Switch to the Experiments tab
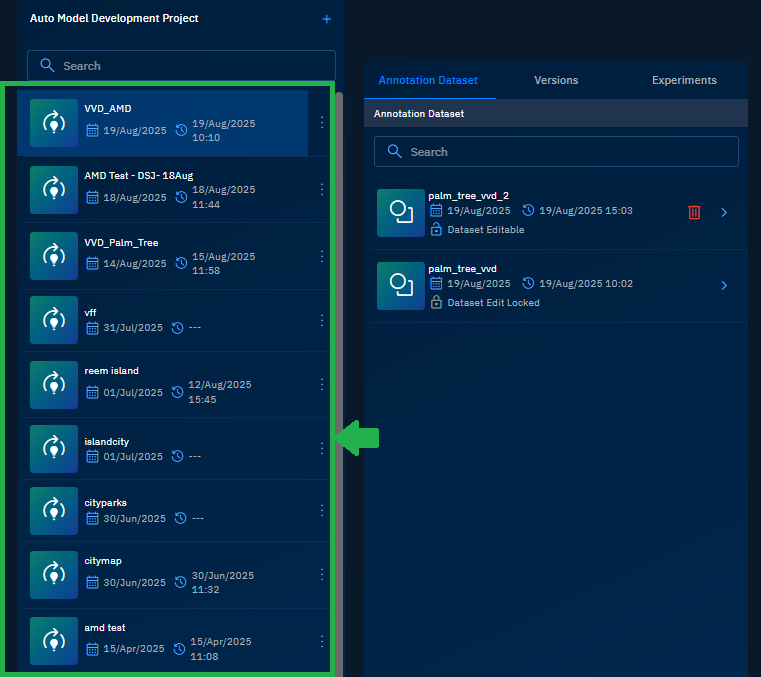The width and height of the screenshot is (761, 677). 684,80
